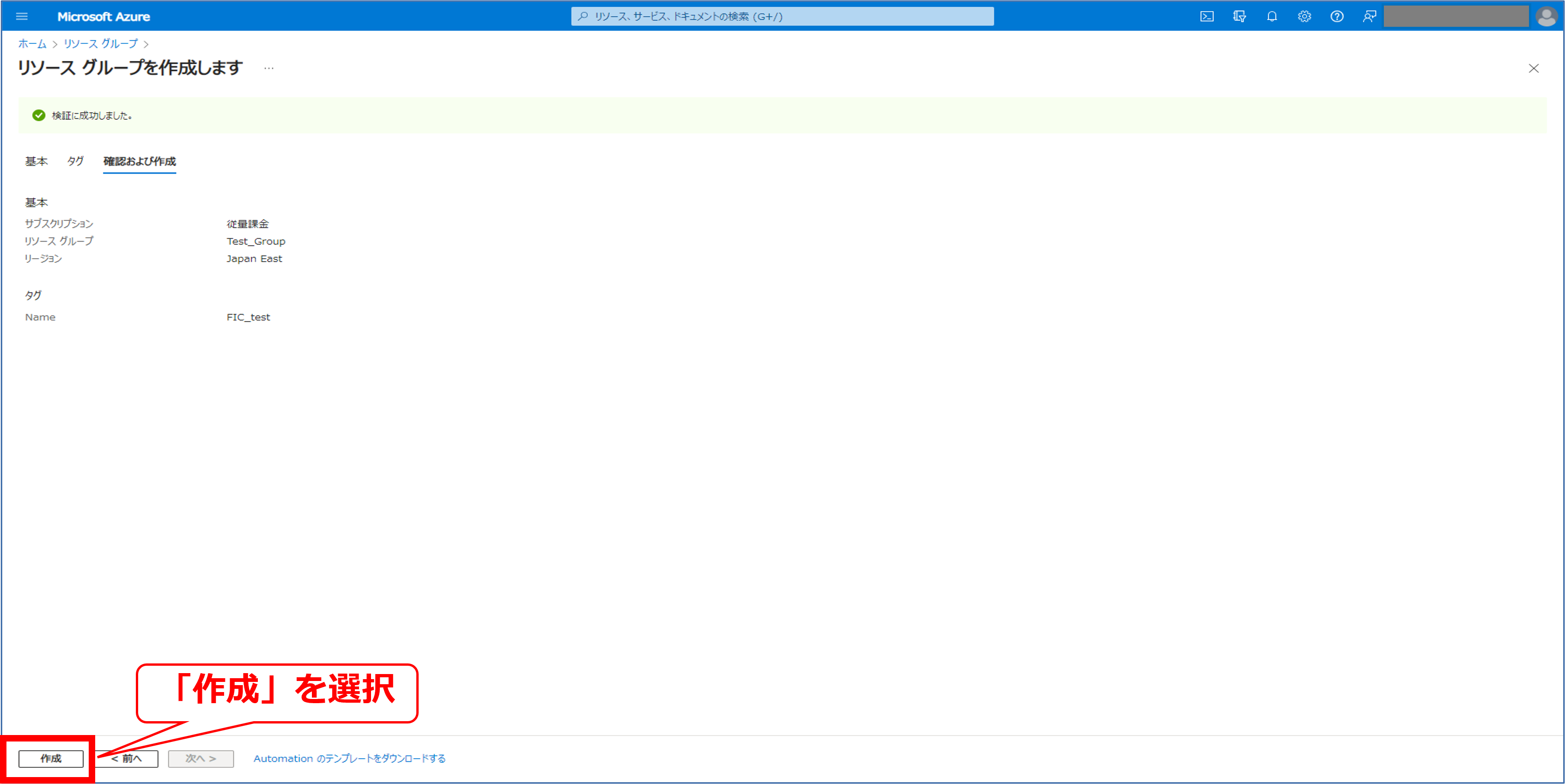
Task: Open help question mark icon
Action: pyautogui.click(x=1337, y=16)
